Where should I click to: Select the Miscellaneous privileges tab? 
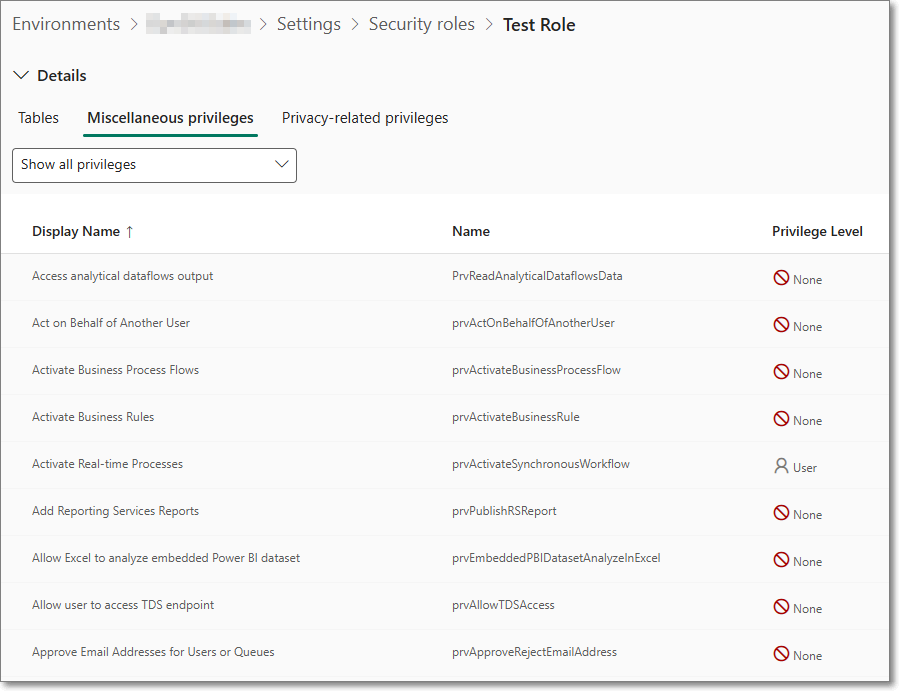(170, 118)
